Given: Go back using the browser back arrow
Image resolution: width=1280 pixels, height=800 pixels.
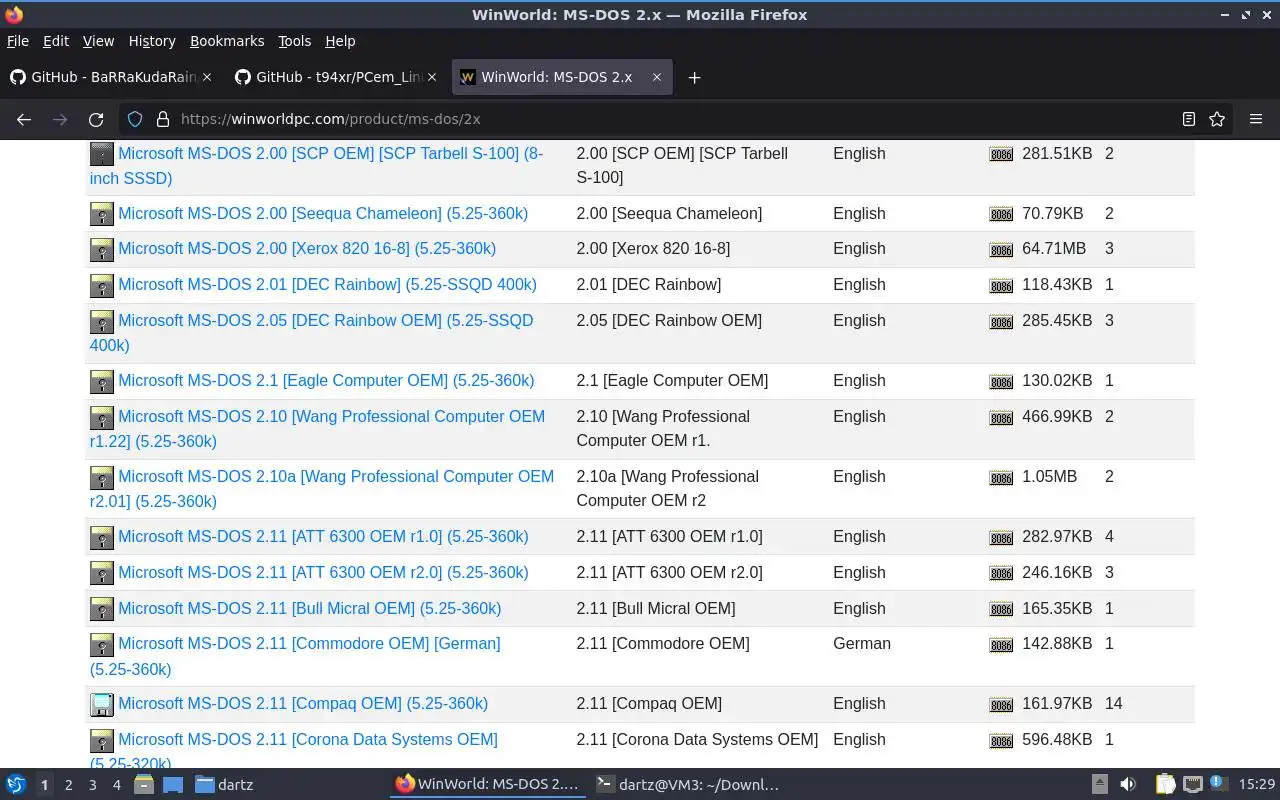Looking at the screenshot, I should [x=24, y=119].
